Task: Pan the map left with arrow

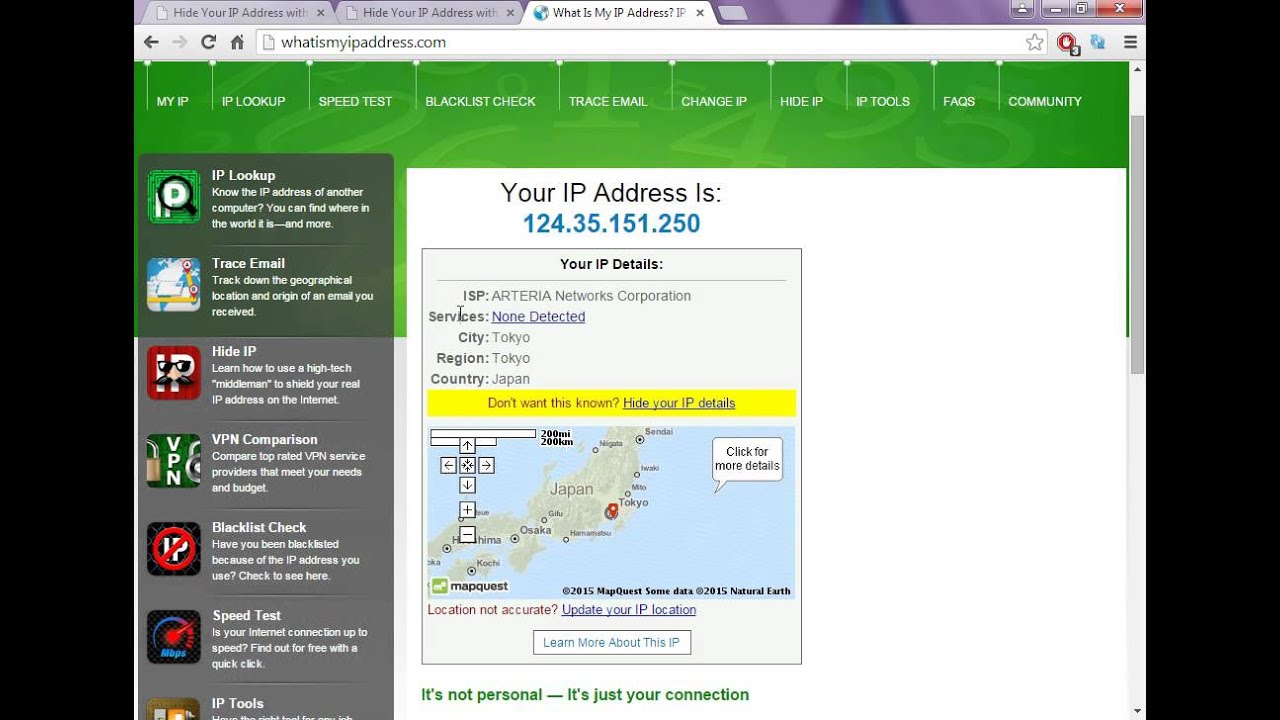Action: (x=448, y=465)
